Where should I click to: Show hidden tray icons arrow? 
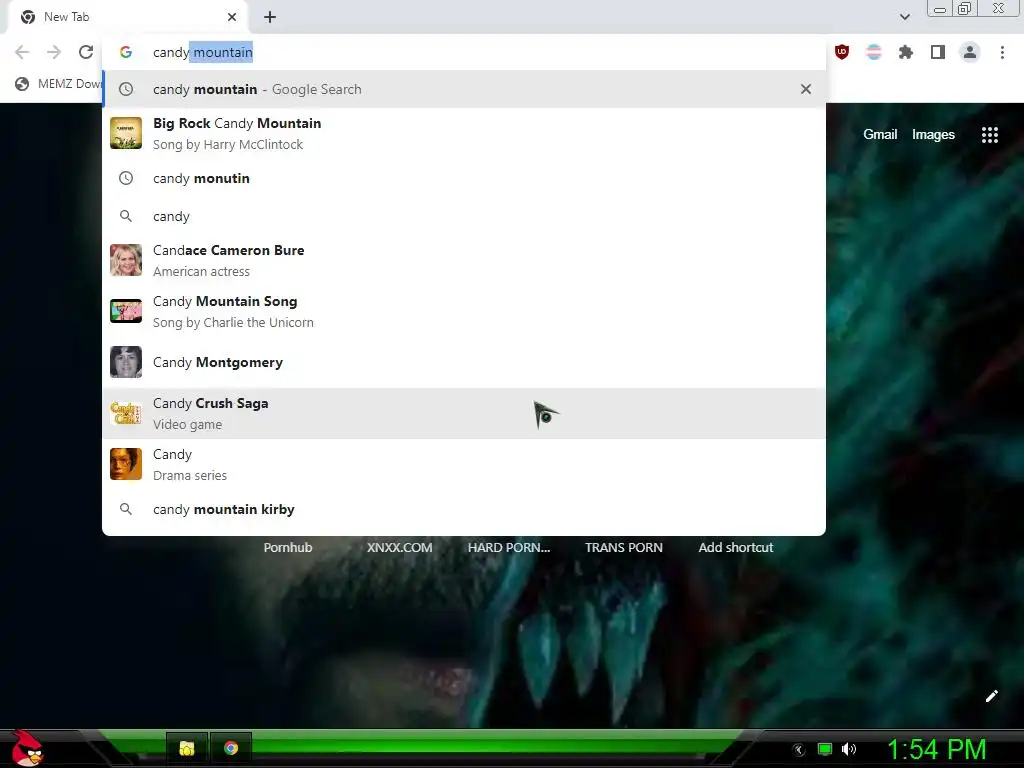point(798,750)
